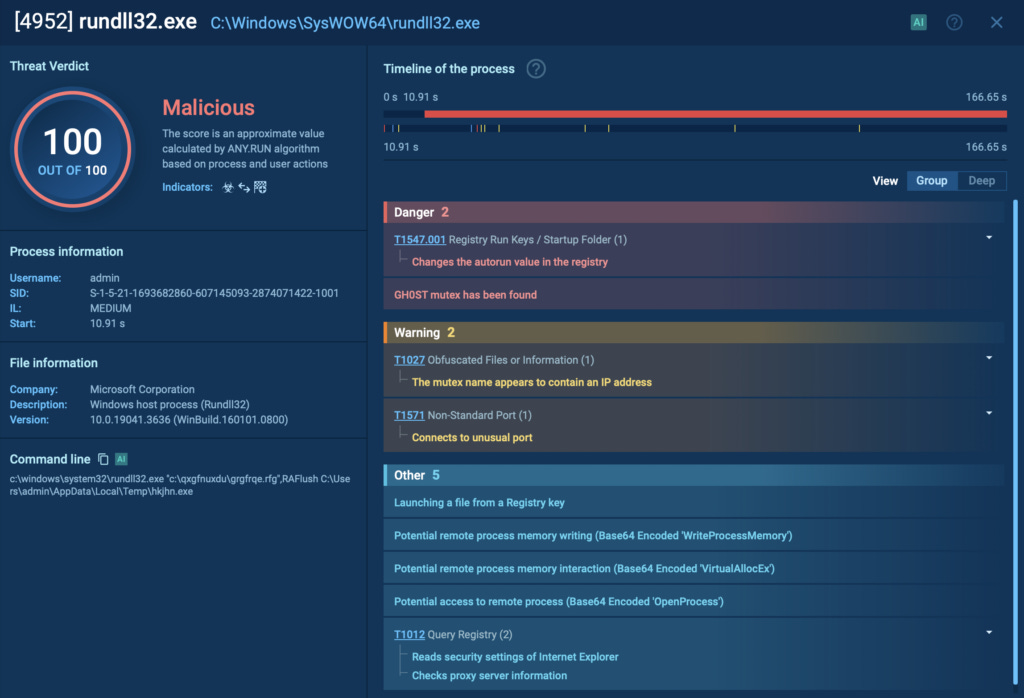Select the network activity arrows indicator
The height and width of the screenshot is (698, 1024).
click(x=243, y=187)
